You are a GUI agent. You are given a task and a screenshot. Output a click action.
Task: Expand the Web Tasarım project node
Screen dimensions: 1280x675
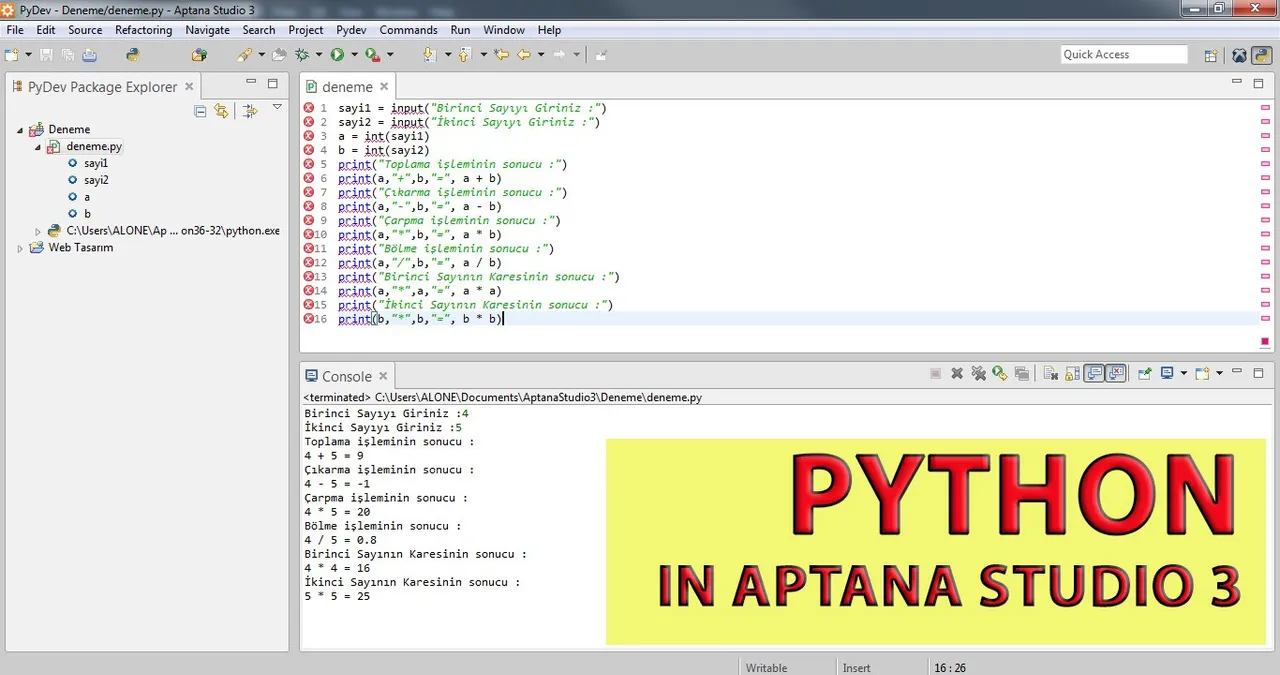pos(21,248)
